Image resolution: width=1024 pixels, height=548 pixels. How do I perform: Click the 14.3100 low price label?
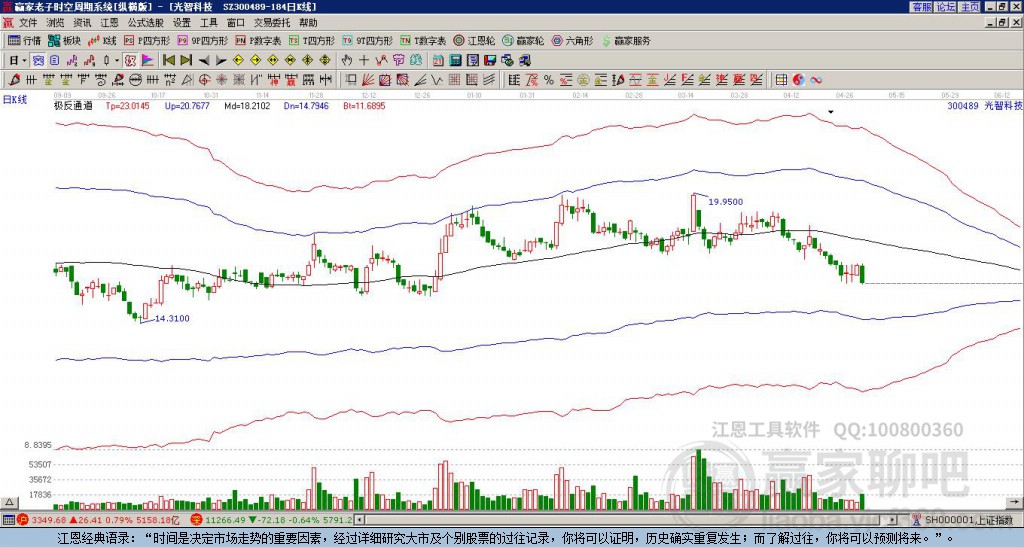click(172, 318)
